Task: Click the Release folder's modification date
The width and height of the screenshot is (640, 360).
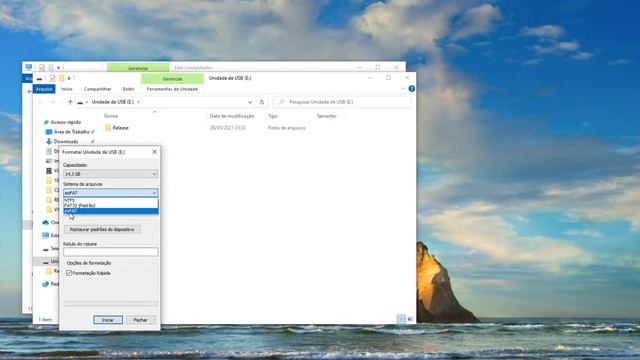Action: coord(227,128)
